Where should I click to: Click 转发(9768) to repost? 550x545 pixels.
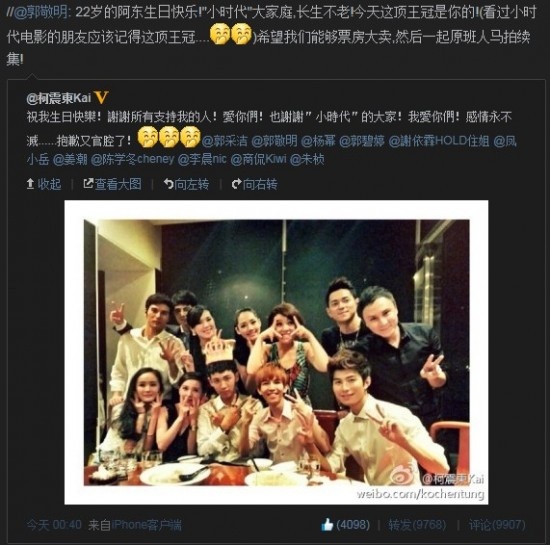click(417, 525)
